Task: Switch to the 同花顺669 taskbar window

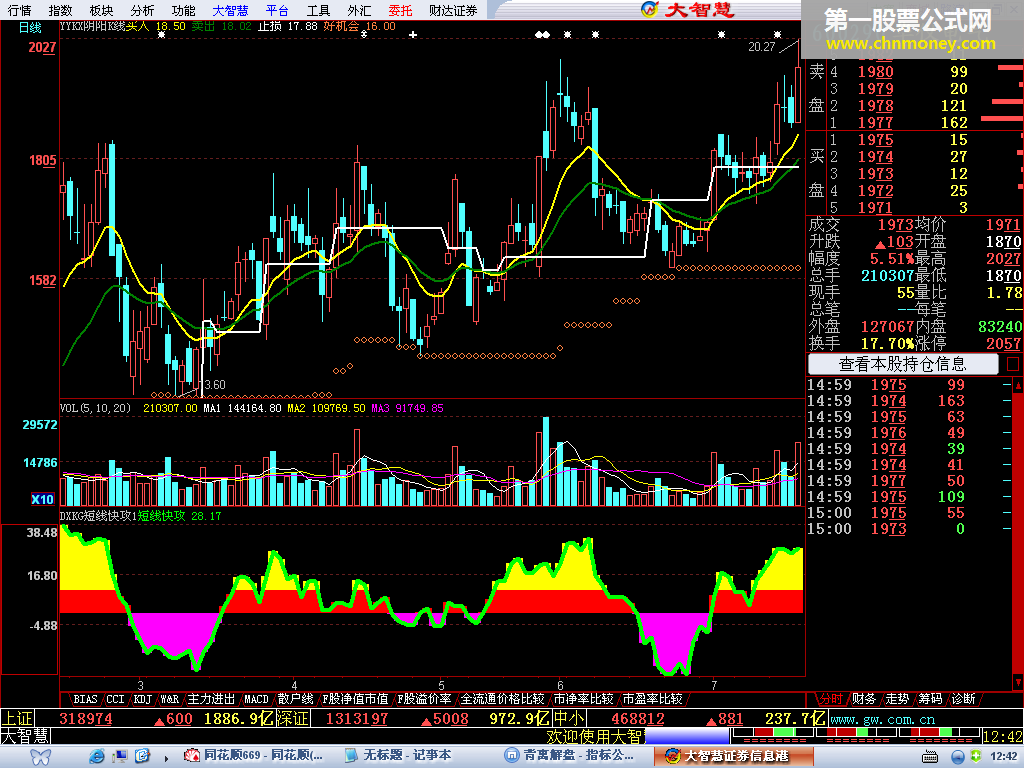Action: [254, 756]
